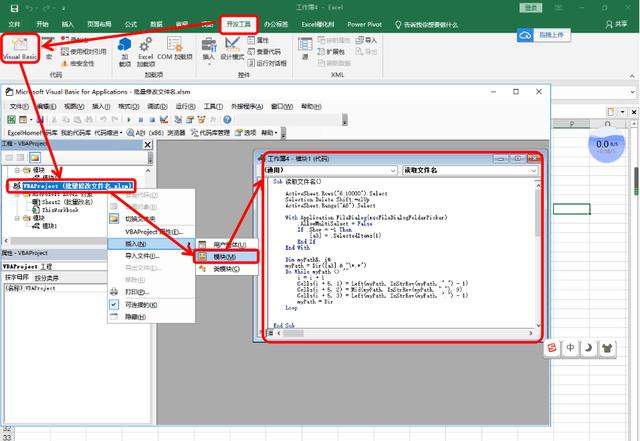
Task: Choose 模块(M) in insert submenu
Action: click(227, 257)
